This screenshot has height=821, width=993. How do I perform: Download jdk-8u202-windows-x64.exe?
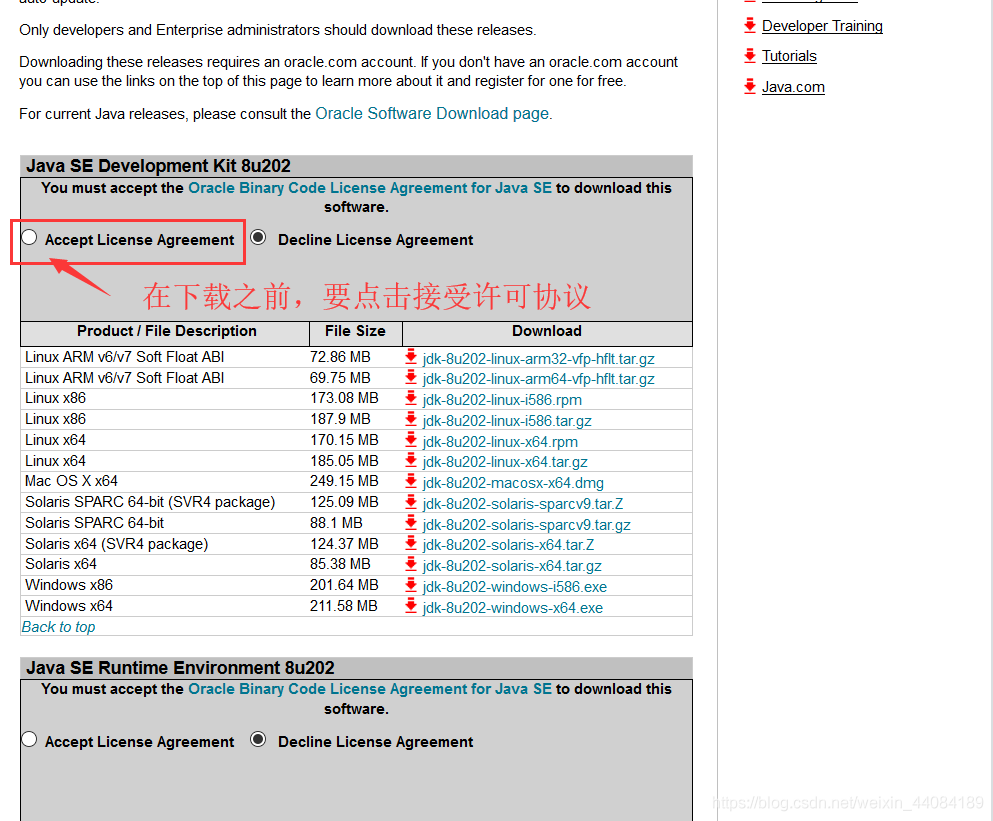tap(512, 608)
